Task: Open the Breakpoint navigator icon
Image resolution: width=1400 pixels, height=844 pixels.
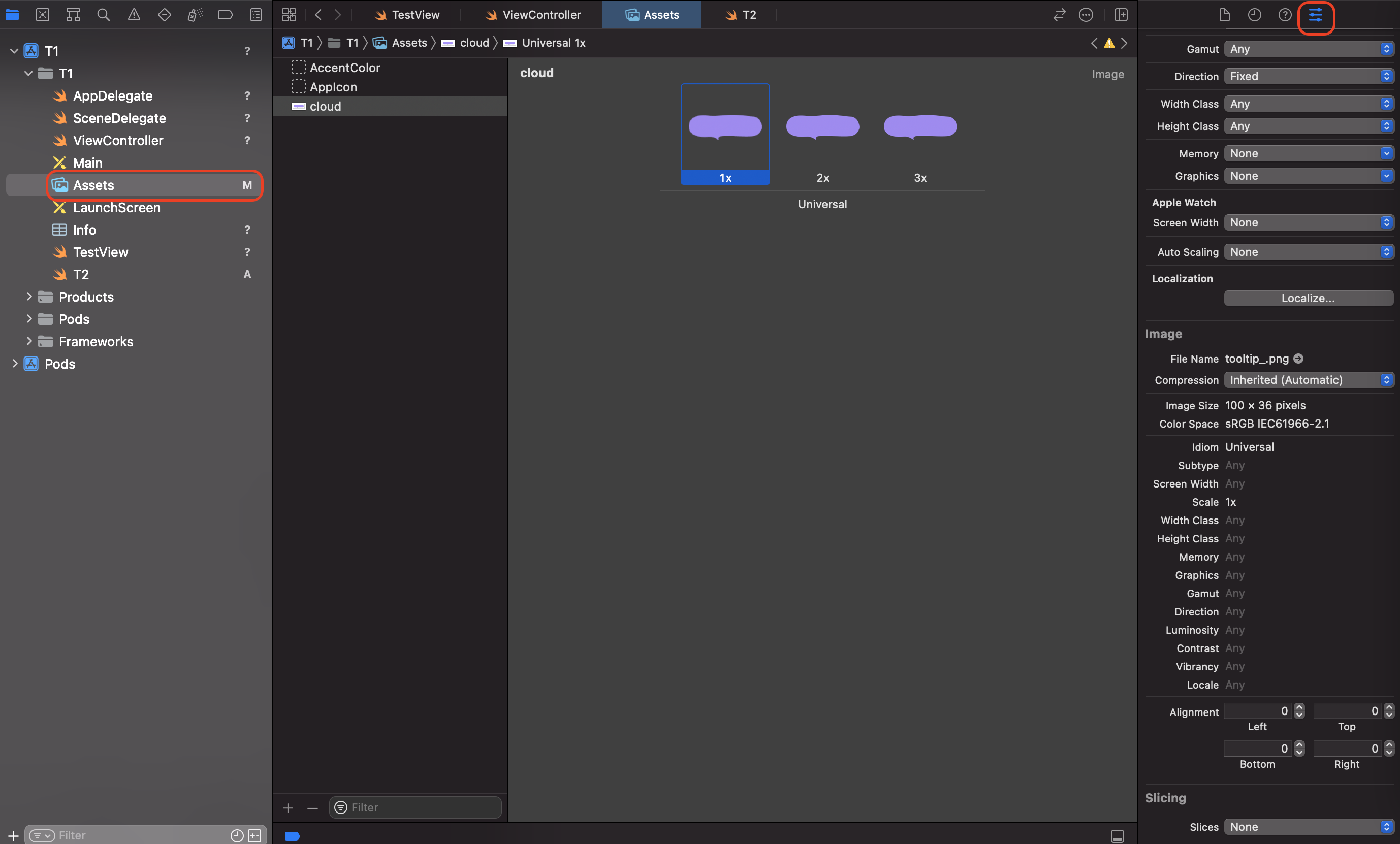Action: [225, 15]
